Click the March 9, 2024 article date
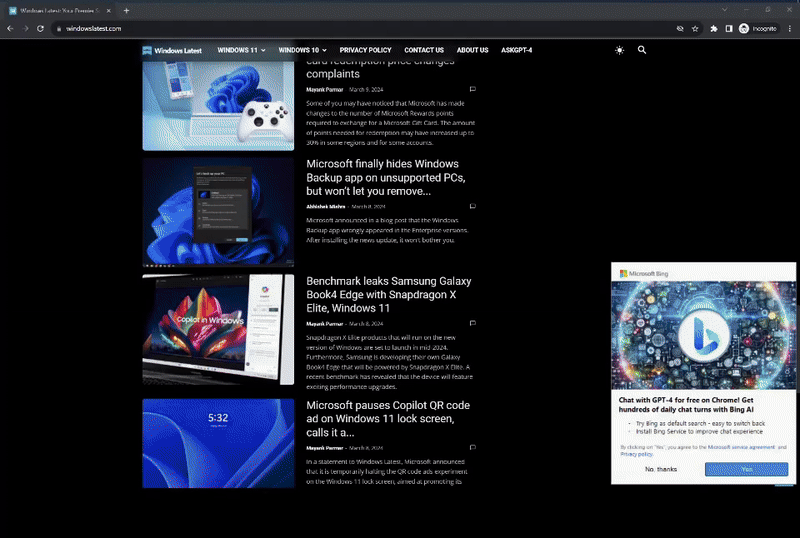 coord(366,89)
